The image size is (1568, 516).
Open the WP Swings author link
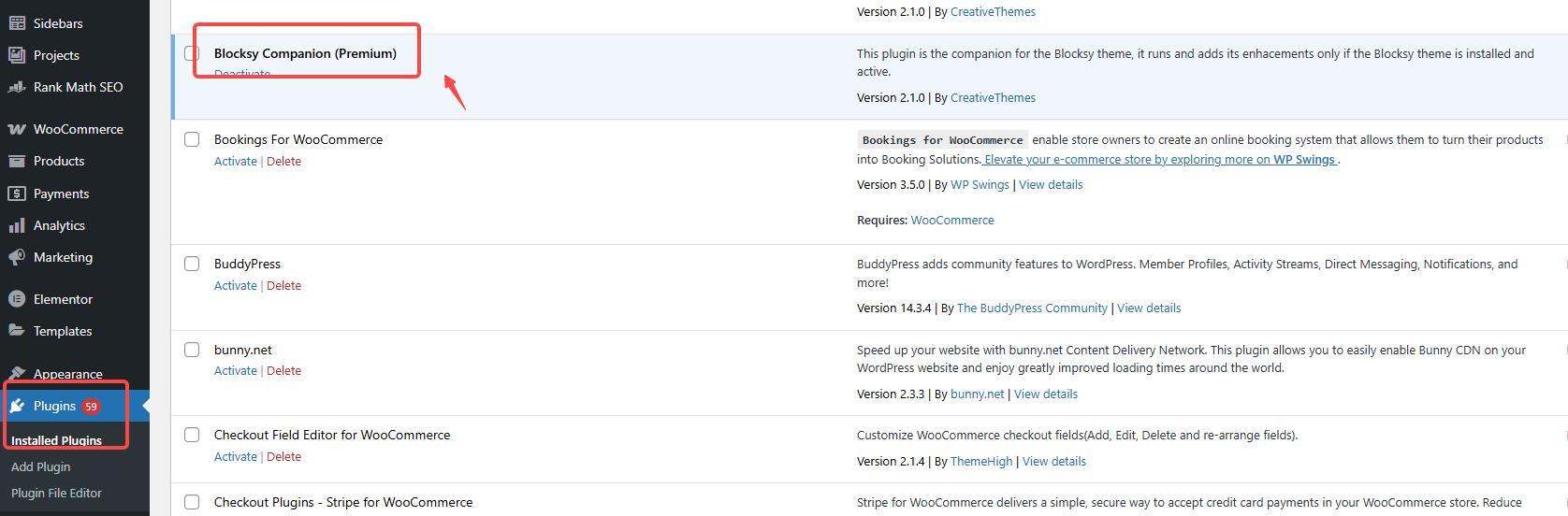pos(980,185)
